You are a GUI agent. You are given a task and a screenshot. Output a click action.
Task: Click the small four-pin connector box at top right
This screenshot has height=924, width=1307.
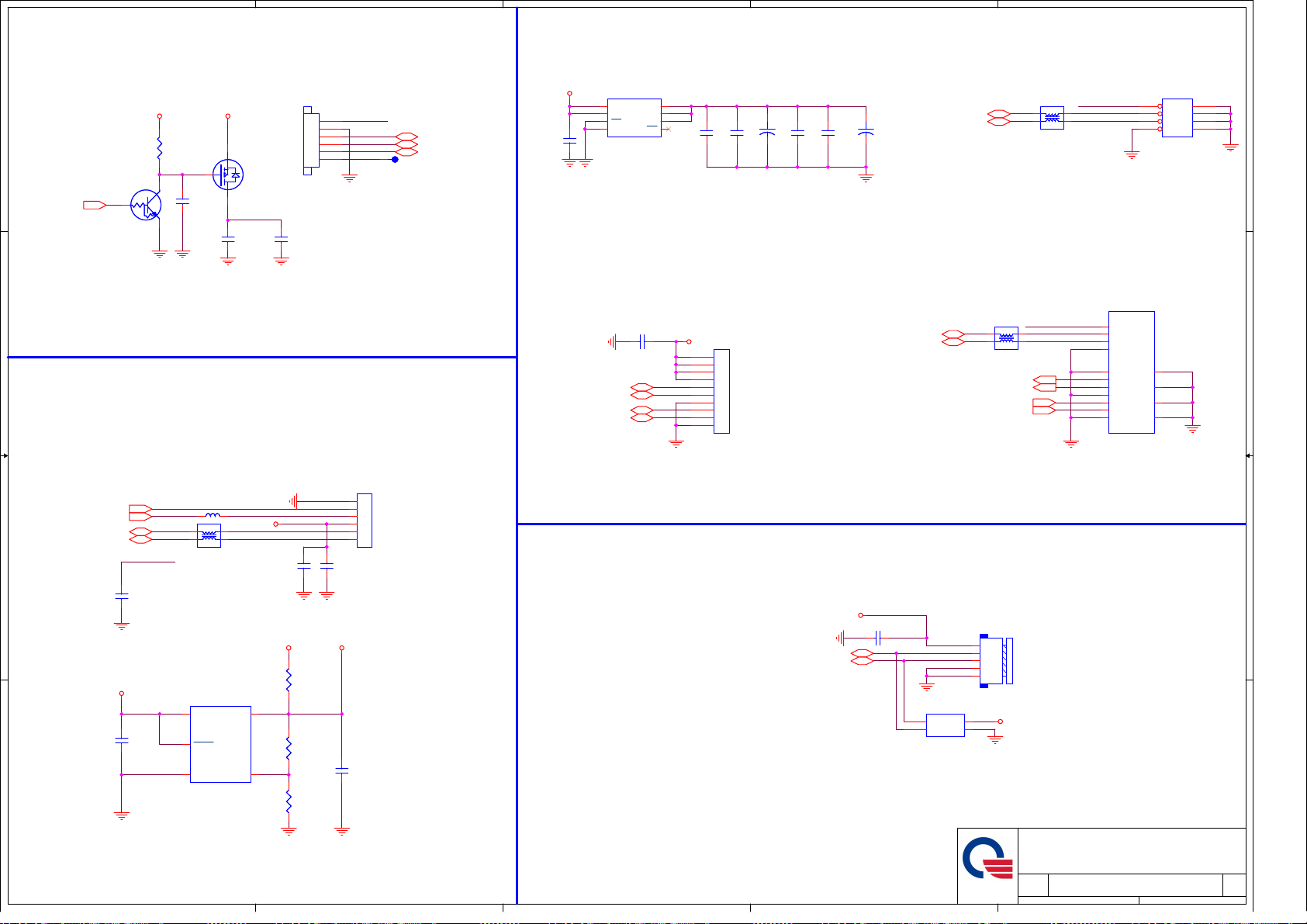click(1177, 118)
